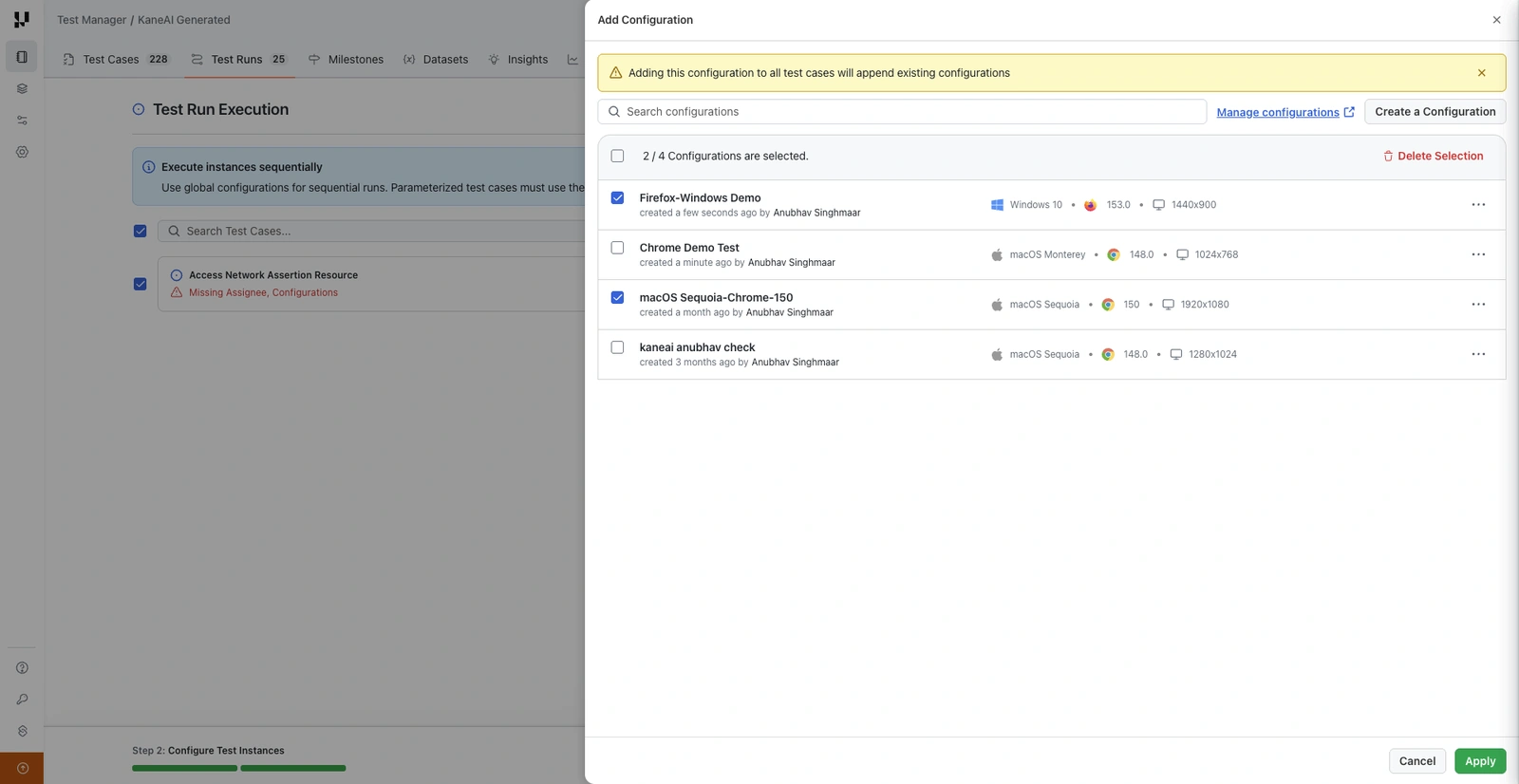Check the kaneai anubhav check configuration

(617, 347)
